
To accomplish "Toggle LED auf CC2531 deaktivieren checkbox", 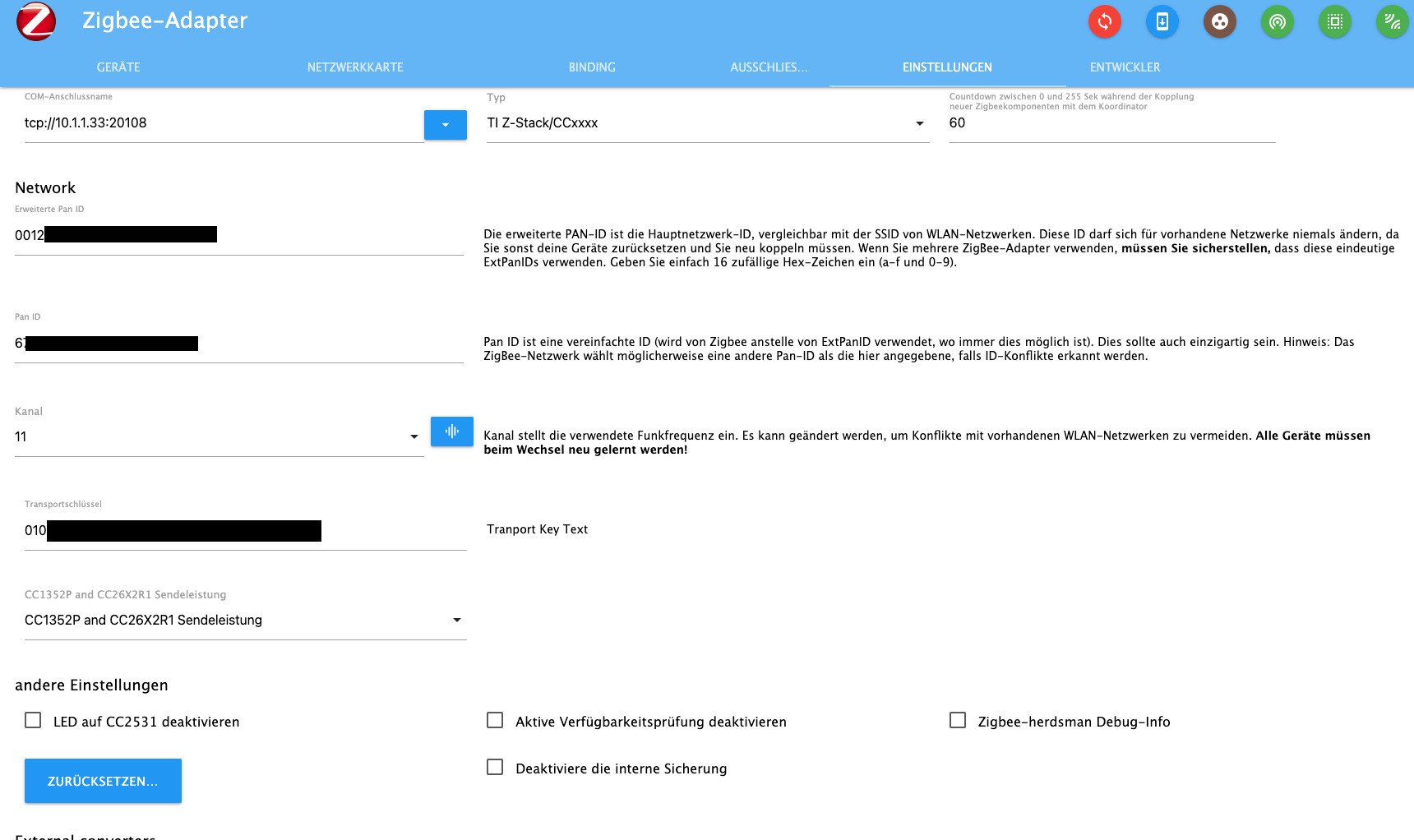I will tap(33, 720).
